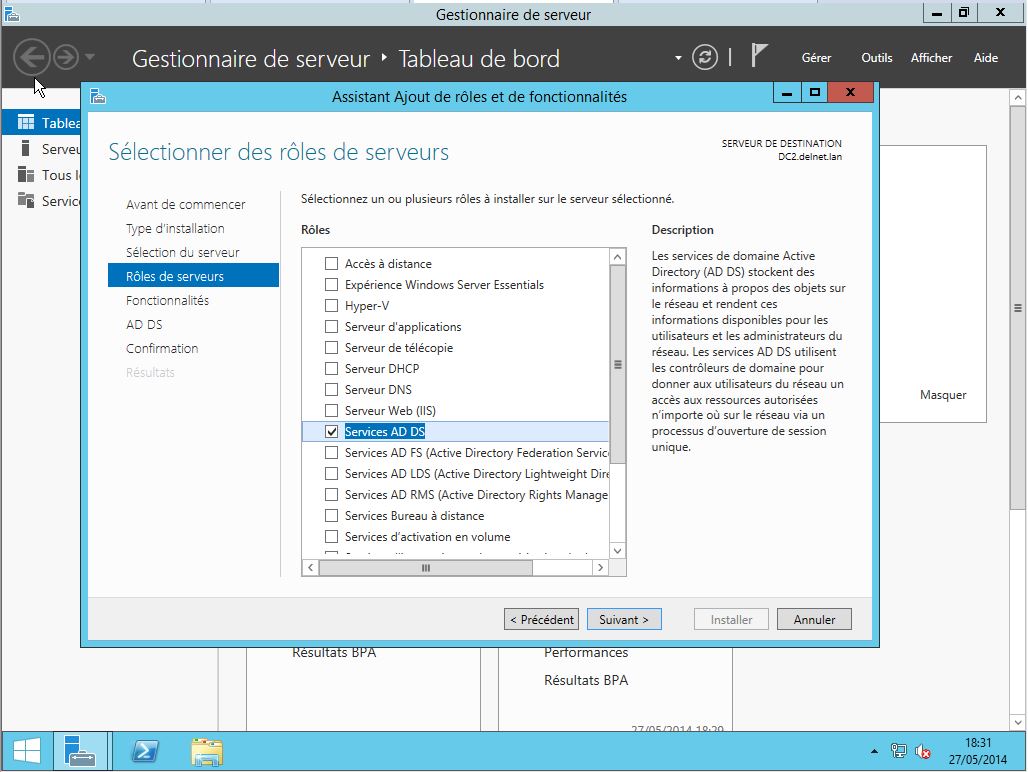The height and width of the screenshot is (772, 1028).
Task: Uncheck the Services AD DS role
Action: point(332,431)
